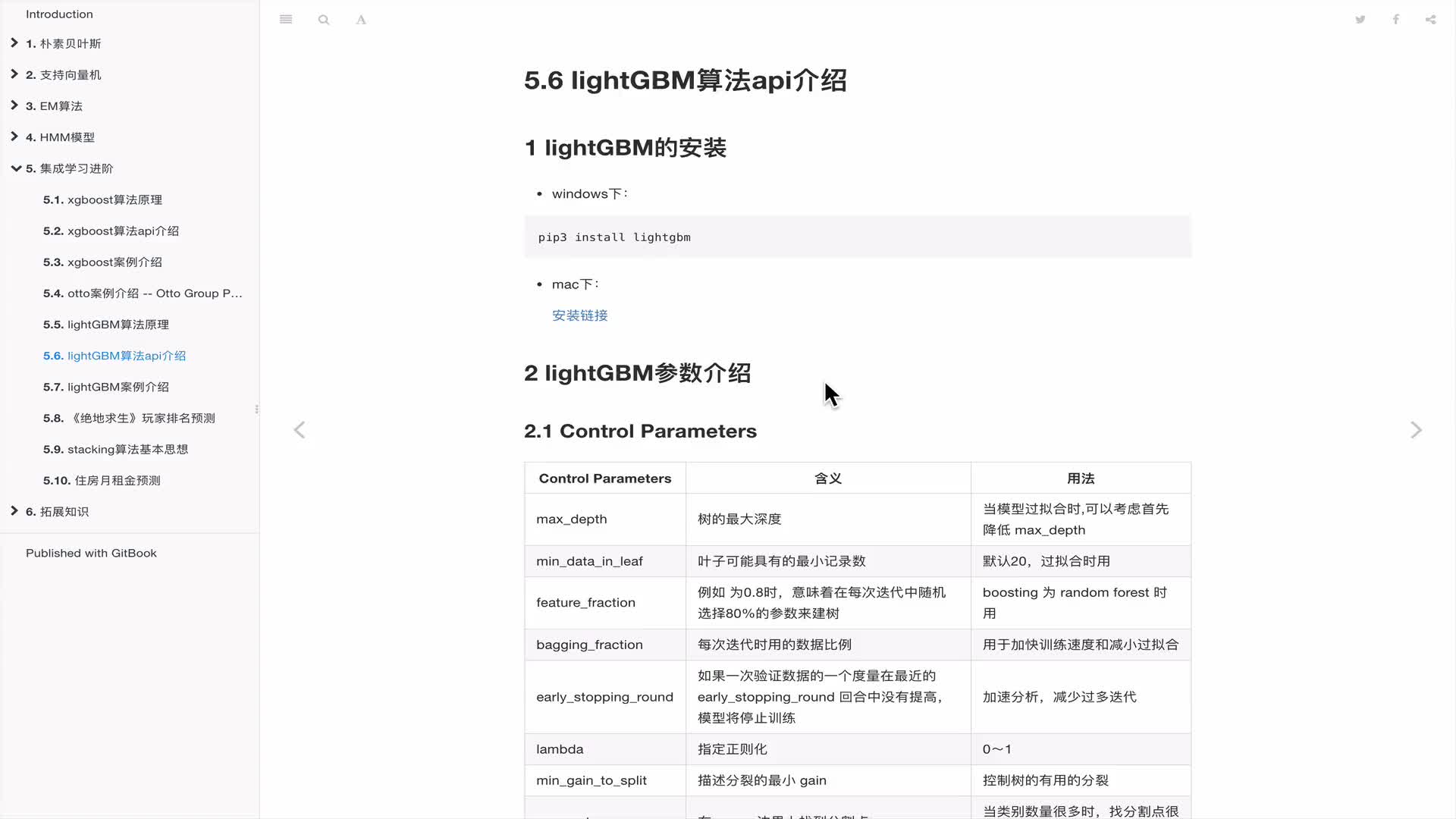
Task: Select the feature_fraction table cell
Action: 605,603
